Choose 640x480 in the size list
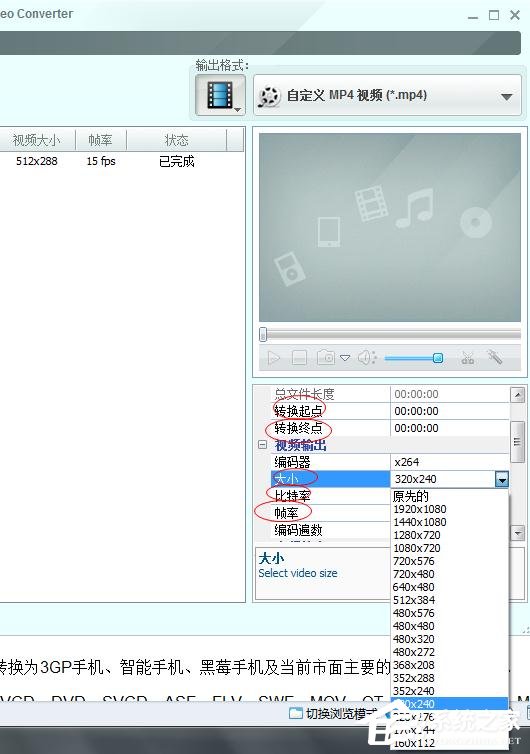The height and width of the screenshot is (754, 530). click(x=449, y=587)
